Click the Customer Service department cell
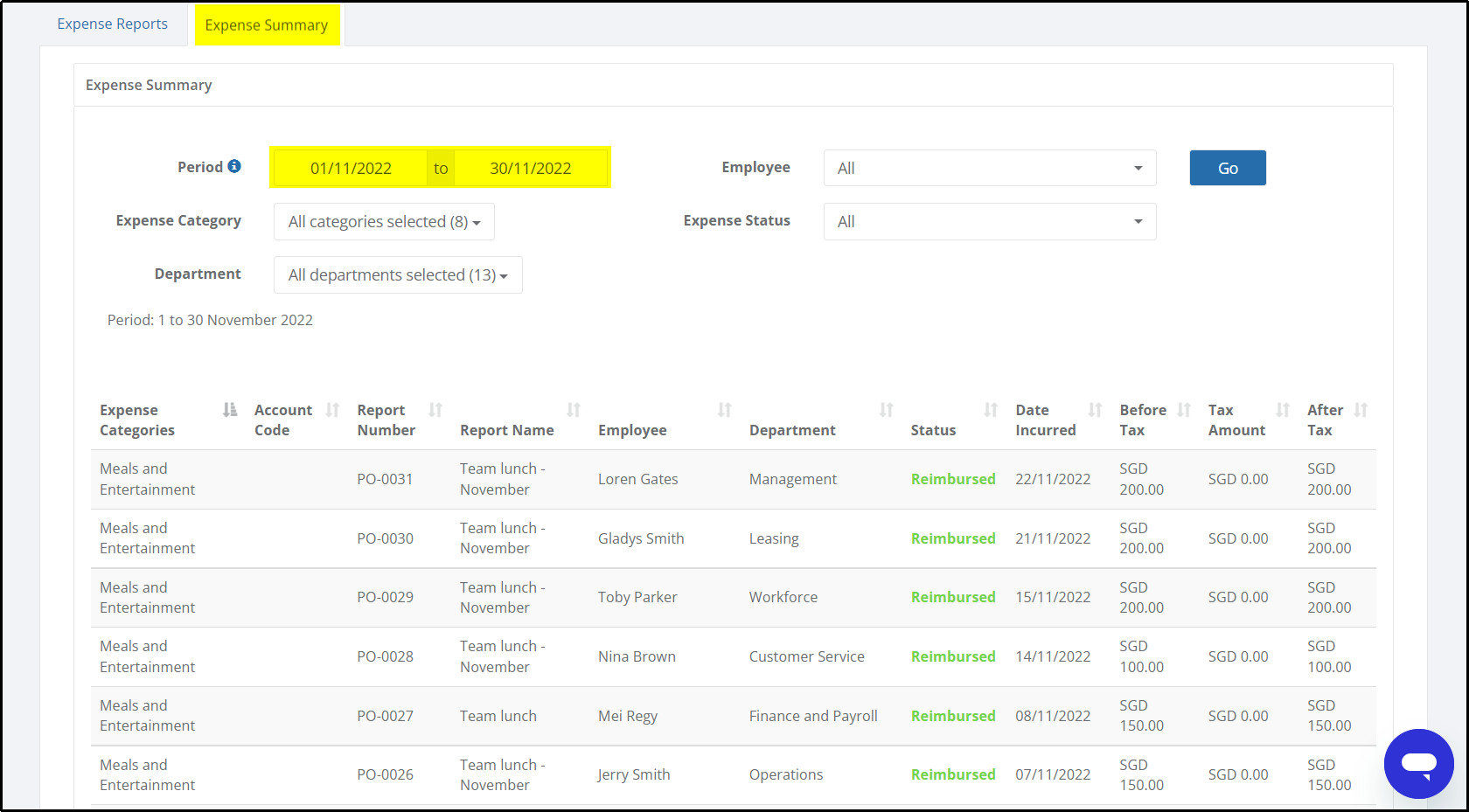The width and height of the screenshot is (1469, 812). [x=807, y=656]
